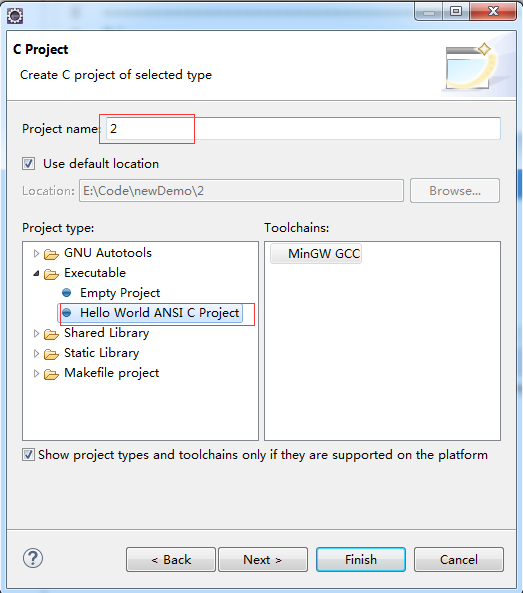Click the Hello World ANSI C bullet icon
523x593 pixels.
(x=67, y=313)
